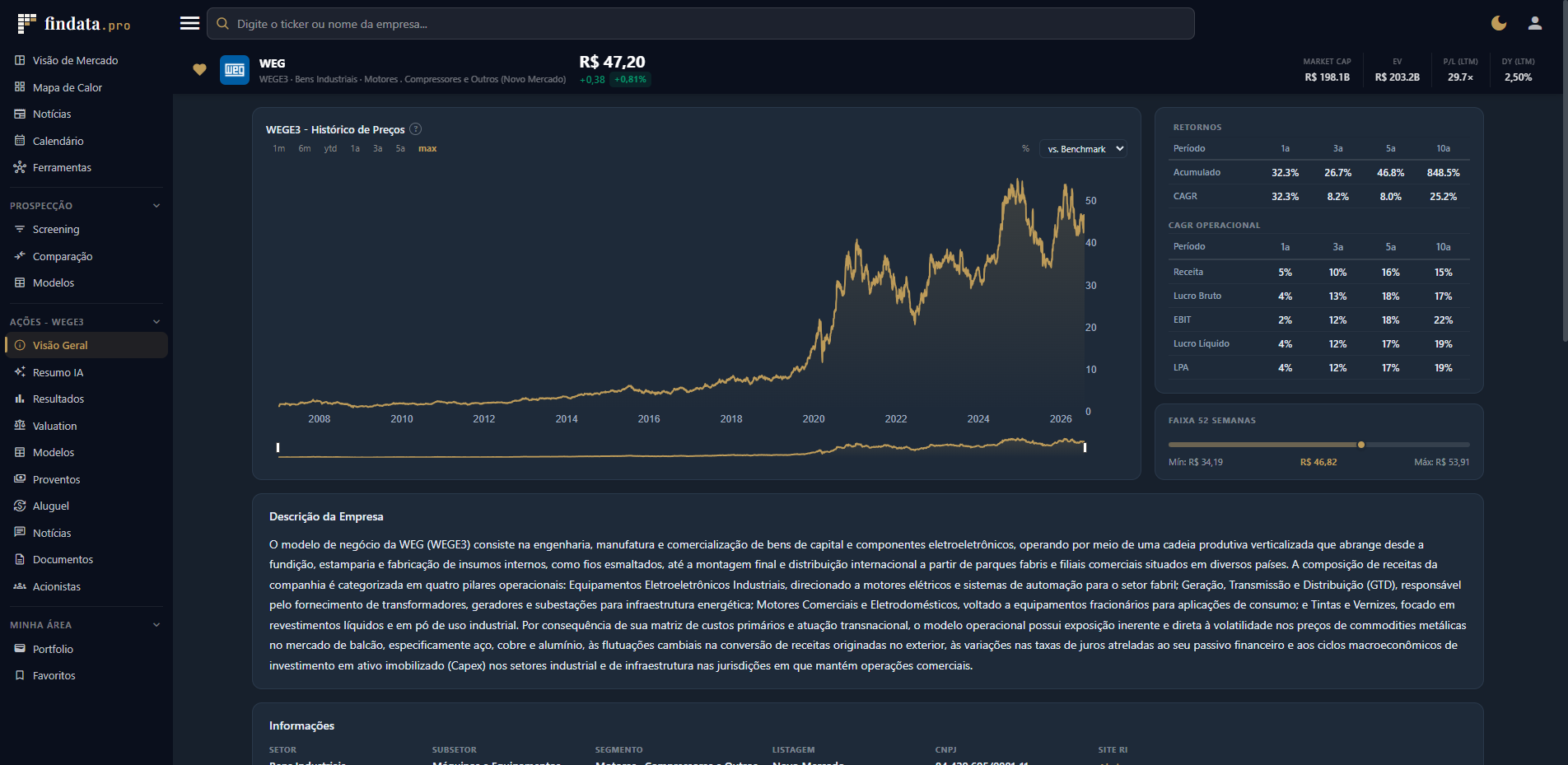Collapse the Ações - WEGE3 section
Viewport: 1568px width, 765px height.
(156, 322)
